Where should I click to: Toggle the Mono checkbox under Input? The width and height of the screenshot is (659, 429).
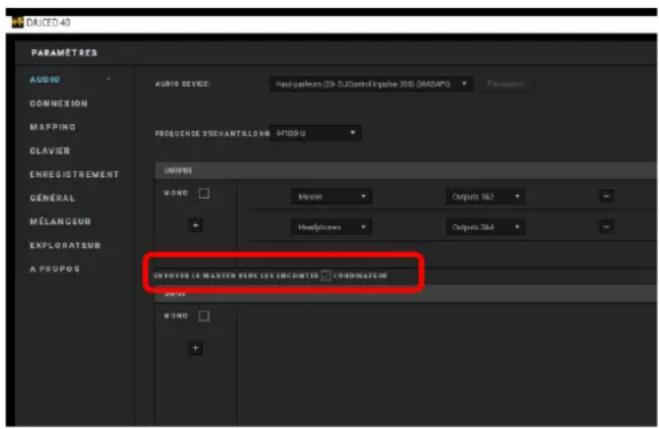pos(204,316)
